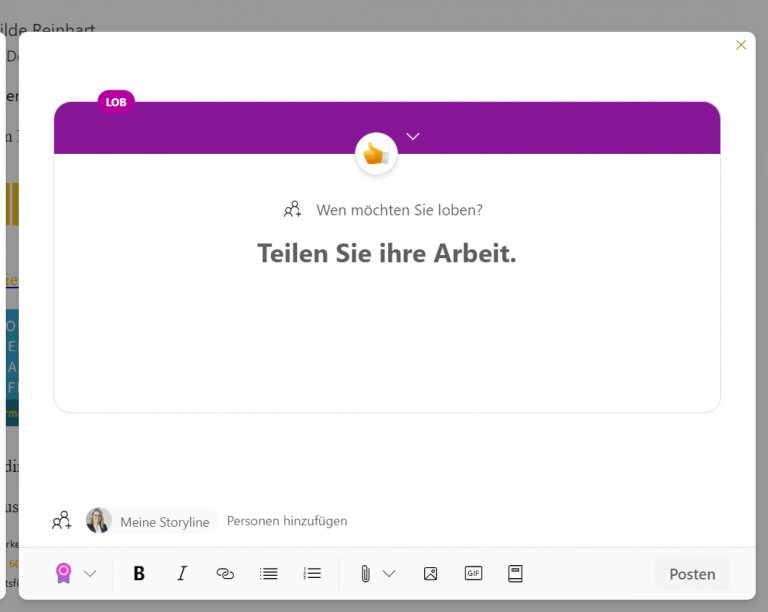Insert an image
Image resolution: width=768 pixels, height=612 pixels.
point(431,573)
